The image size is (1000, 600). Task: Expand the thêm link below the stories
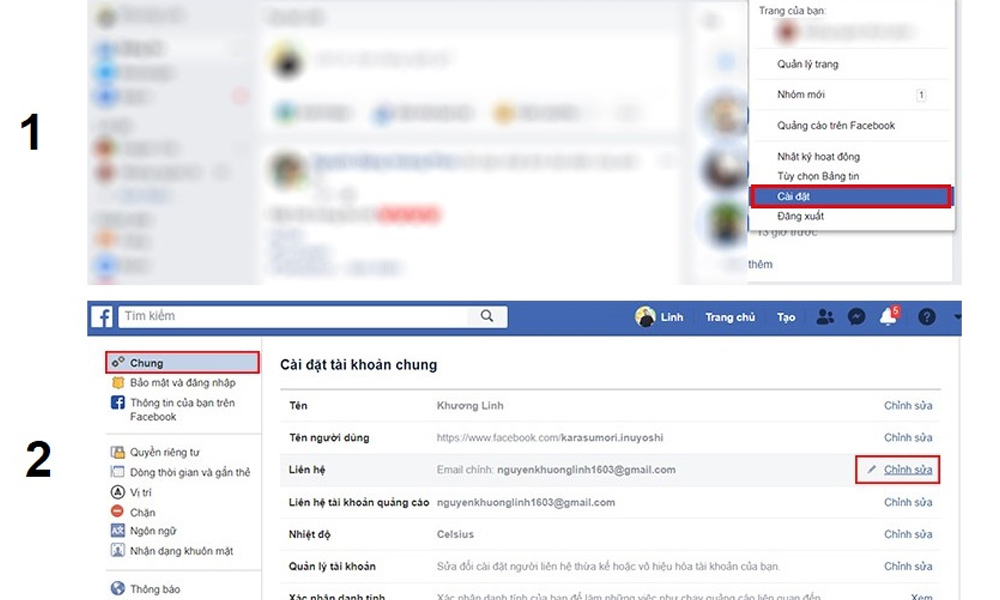pos(759,263)
